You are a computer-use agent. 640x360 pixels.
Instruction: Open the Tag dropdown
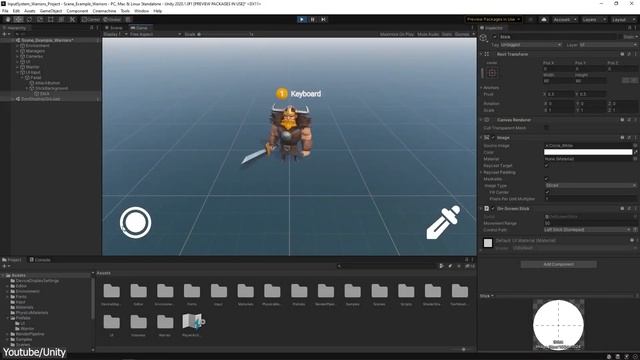point(531,44)
